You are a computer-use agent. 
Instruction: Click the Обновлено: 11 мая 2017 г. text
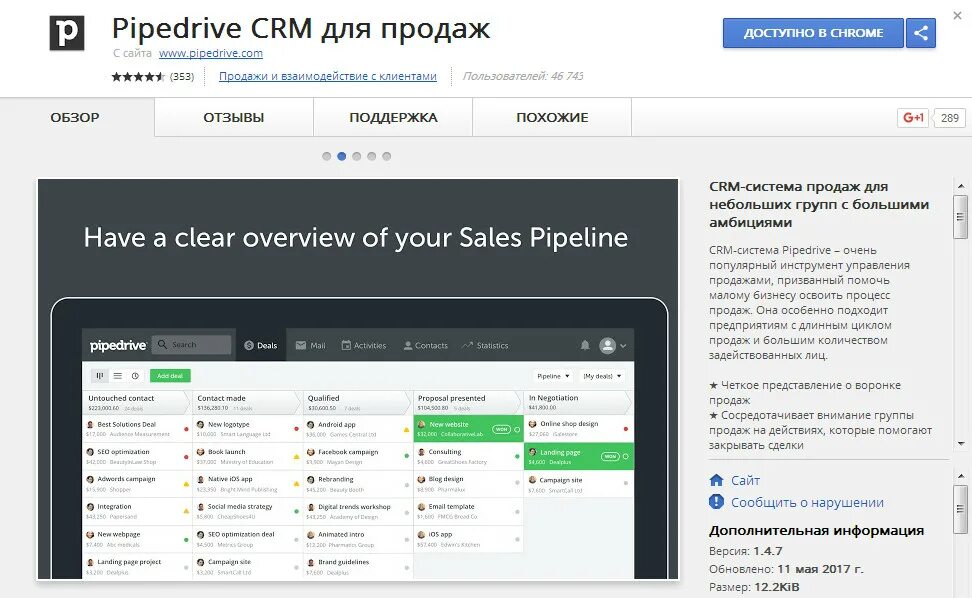[785, 569]
